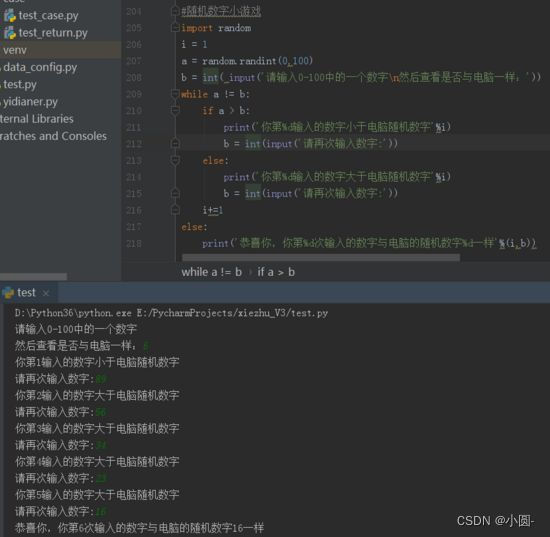Image resolution: width=550 pixels, height=537 pixels.
Task: Click the final print statement at line 218
Action: pyautogui.click(x=369, y=243)
